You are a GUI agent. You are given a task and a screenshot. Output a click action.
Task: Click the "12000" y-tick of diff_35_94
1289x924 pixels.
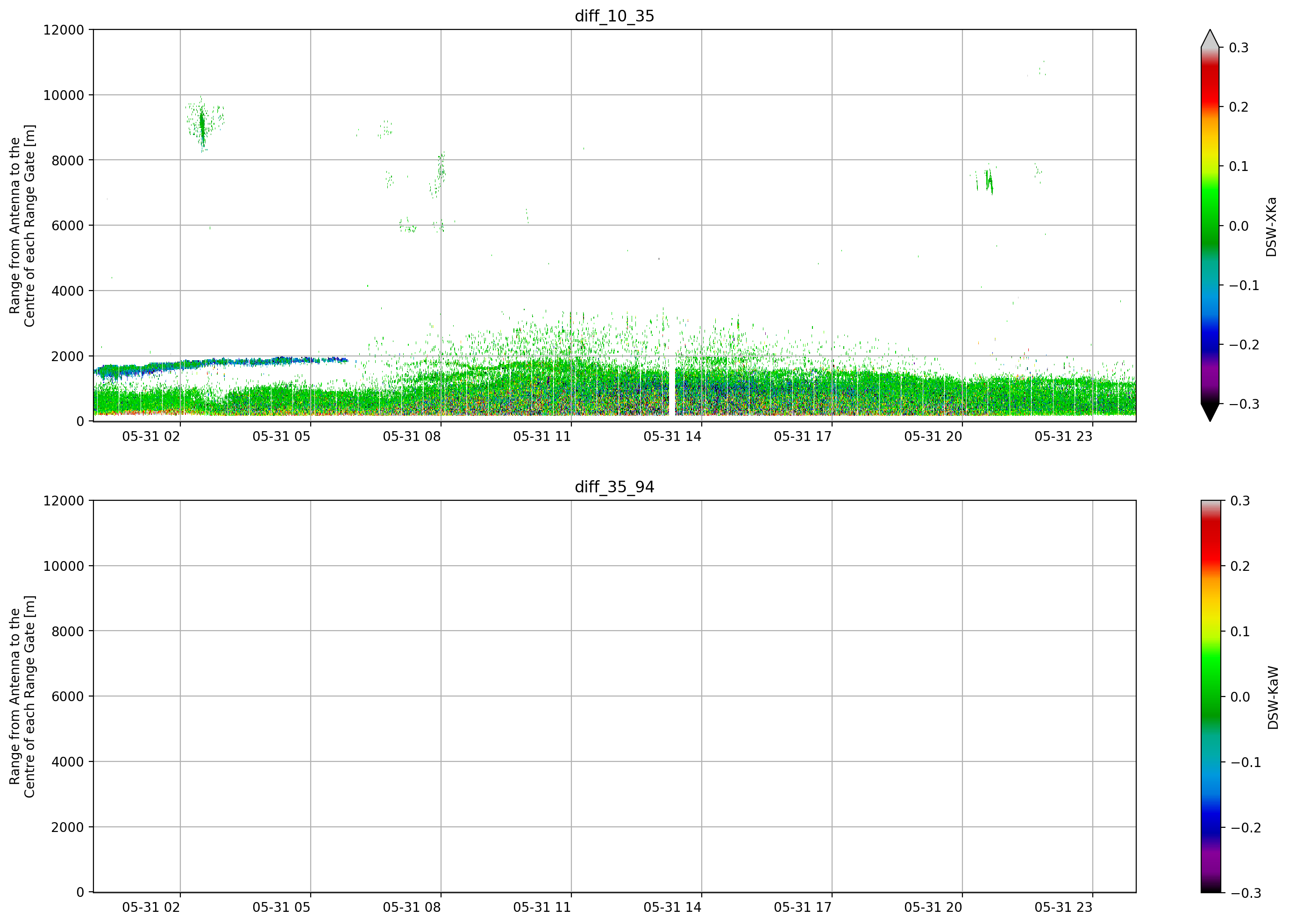coord(64,501)
